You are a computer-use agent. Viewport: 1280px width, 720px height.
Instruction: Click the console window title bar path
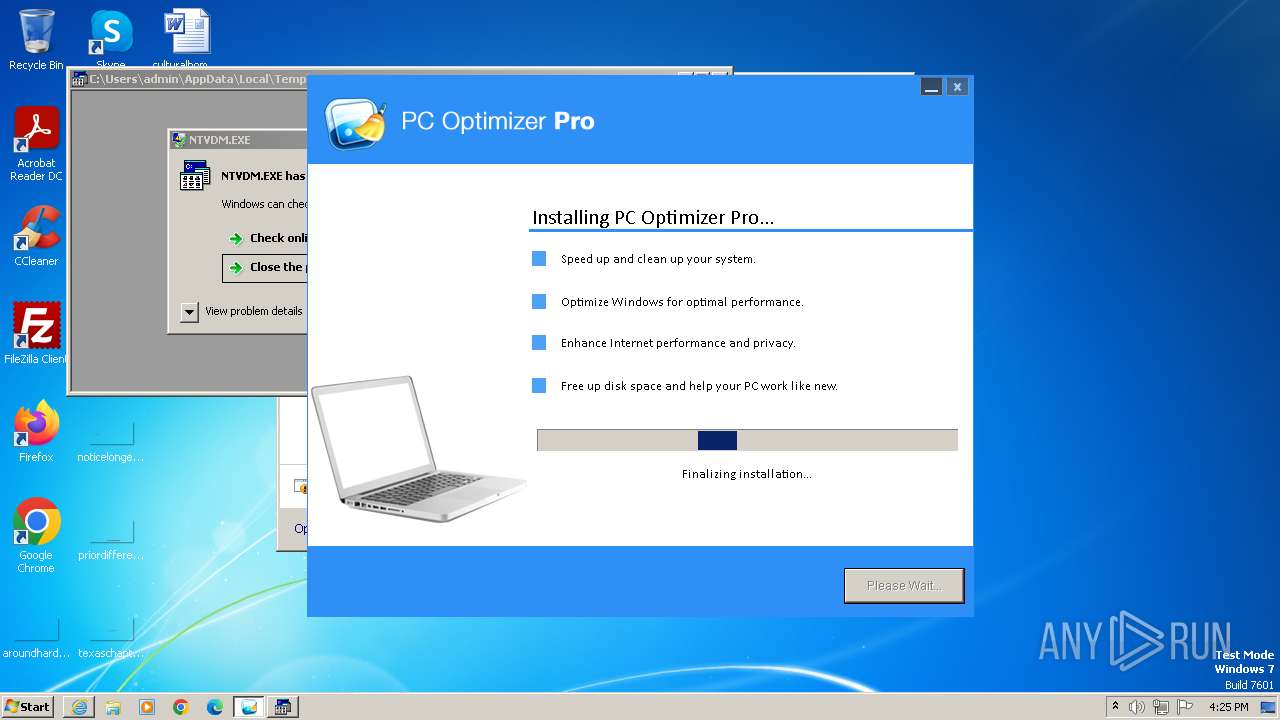tap(197, 79)
